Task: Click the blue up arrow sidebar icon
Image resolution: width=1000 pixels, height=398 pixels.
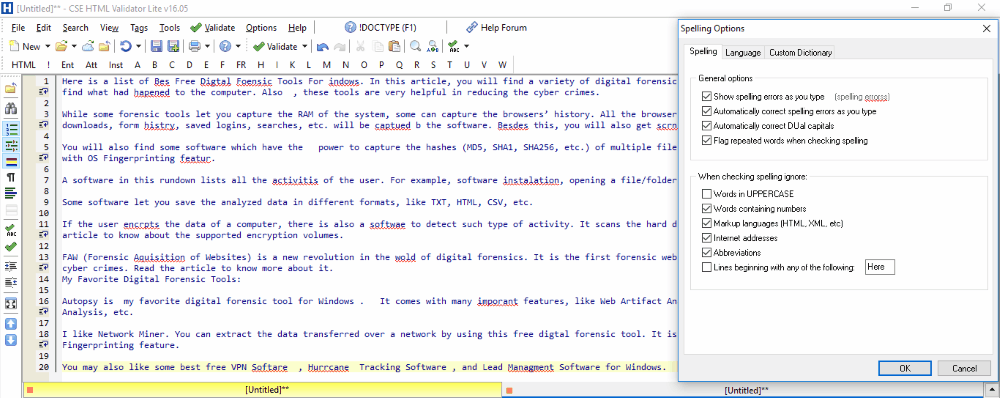Action: pyautogui.click(x=11, y=324)
